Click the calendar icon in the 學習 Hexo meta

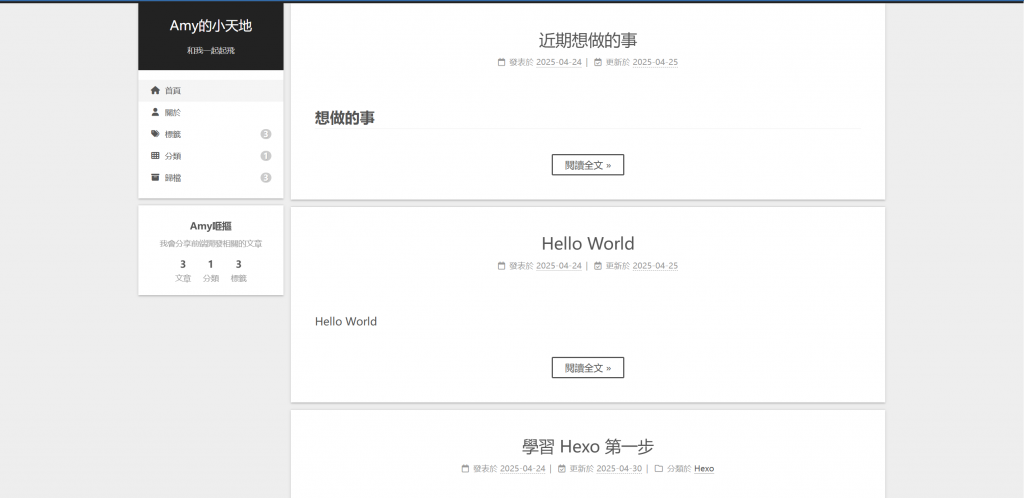pyautogui.click(x=465, y=469)
